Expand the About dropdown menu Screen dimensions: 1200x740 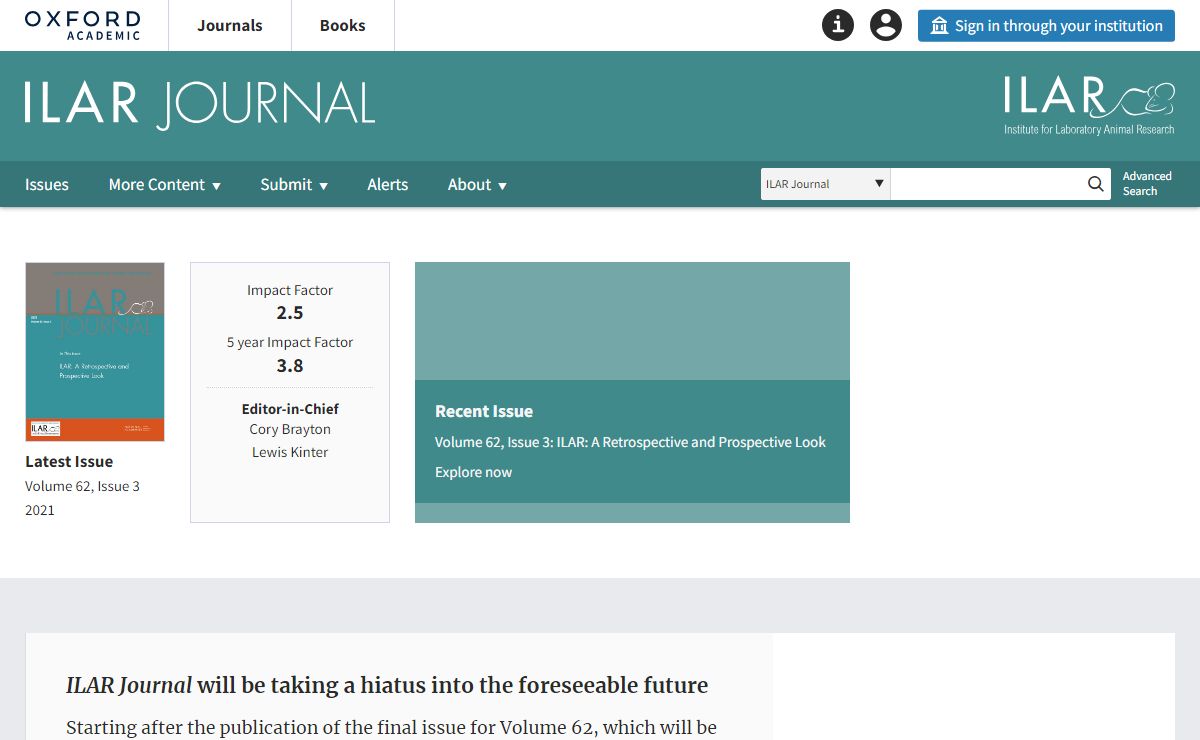[477, 184]
